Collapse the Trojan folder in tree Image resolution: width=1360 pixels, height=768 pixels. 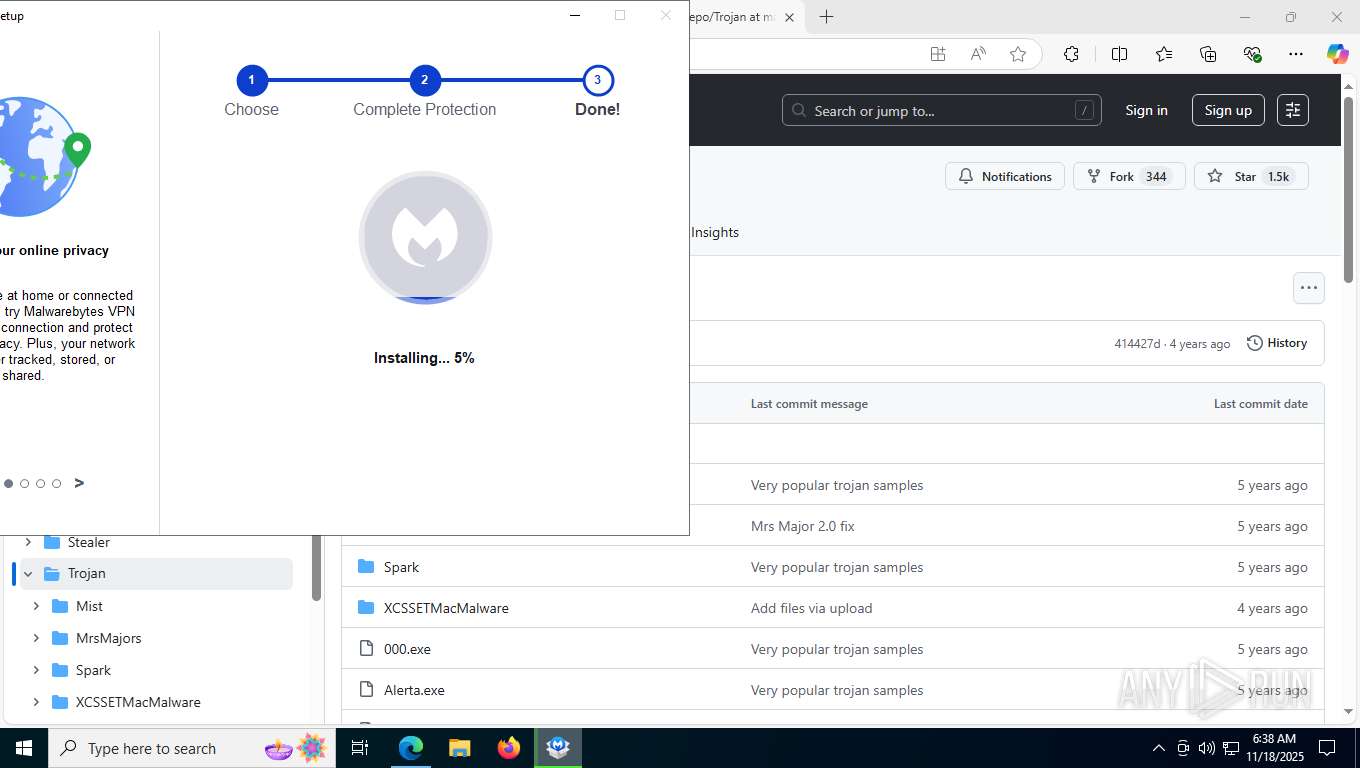pos(28,574)
